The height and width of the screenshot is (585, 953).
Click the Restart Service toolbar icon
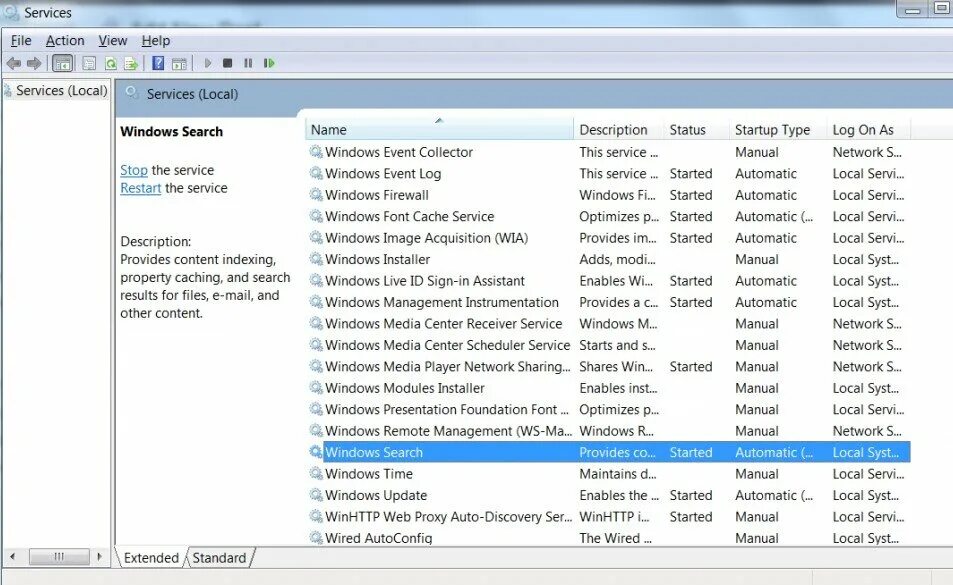coord(269,63)
